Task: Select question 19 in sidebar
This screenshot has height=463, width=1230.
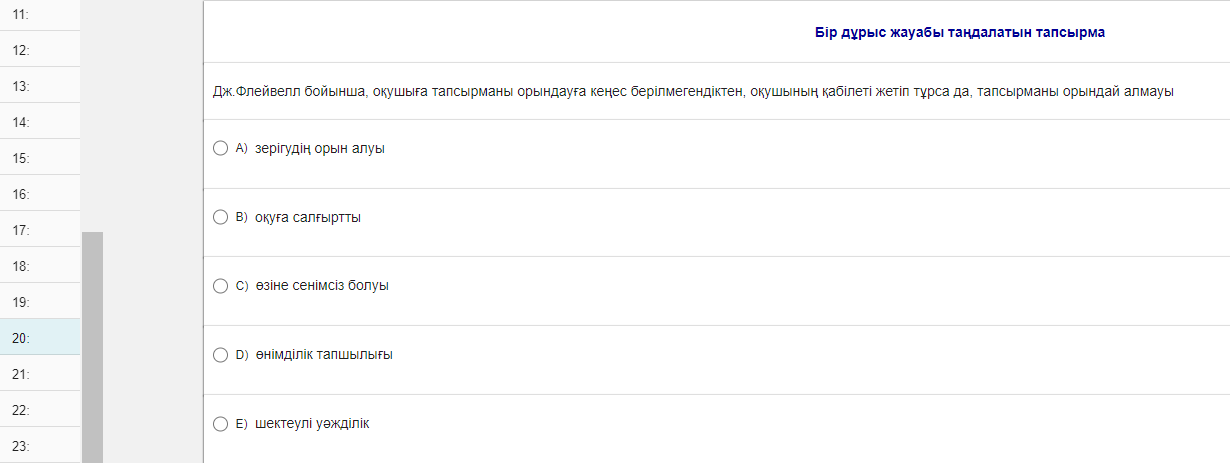Action: 40,302
